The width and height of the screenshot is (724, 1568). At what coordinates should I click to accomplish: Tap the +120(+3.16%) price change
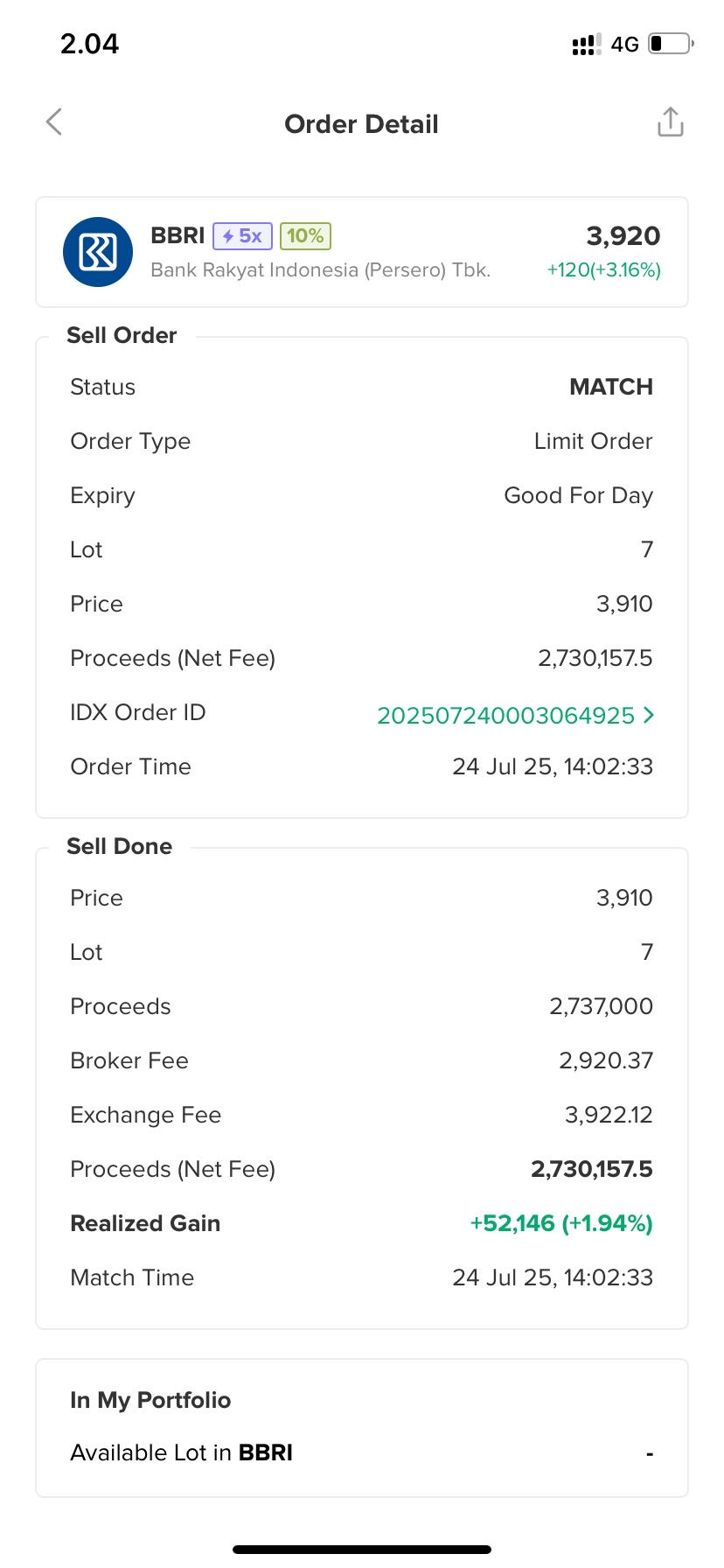point(603,270)
